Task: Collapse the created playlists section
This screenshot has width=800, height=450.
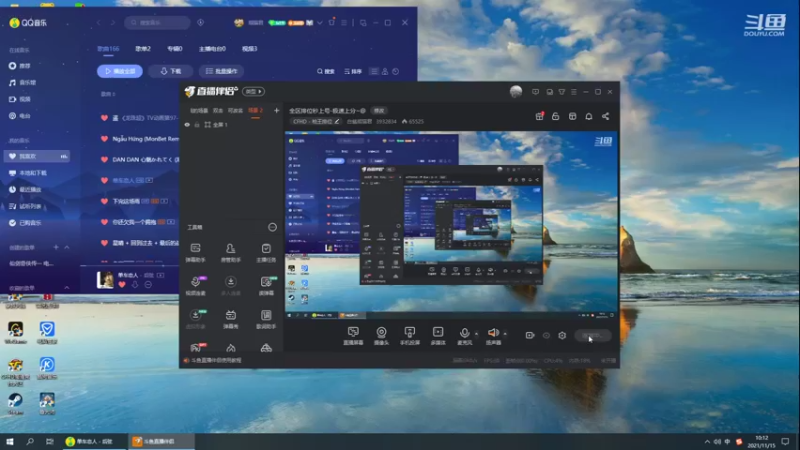Action: point(67,247)
